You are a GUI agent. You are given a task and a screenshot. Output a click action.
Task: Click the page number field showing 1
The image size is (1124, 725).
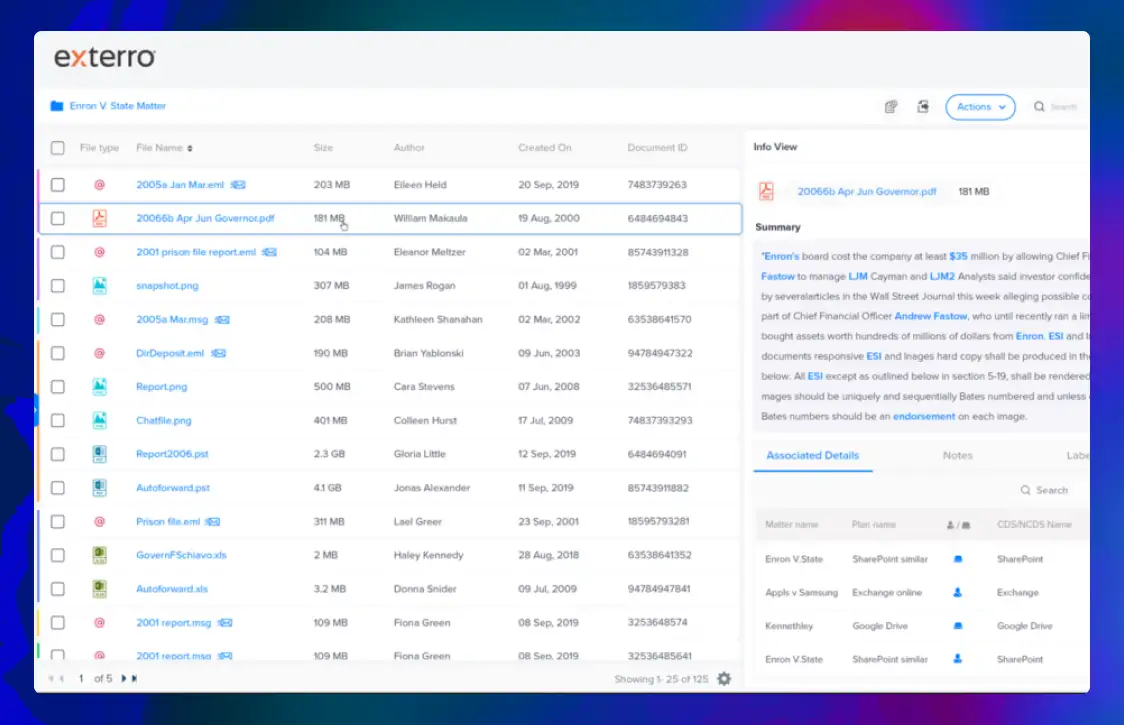[x=81, y=678]
